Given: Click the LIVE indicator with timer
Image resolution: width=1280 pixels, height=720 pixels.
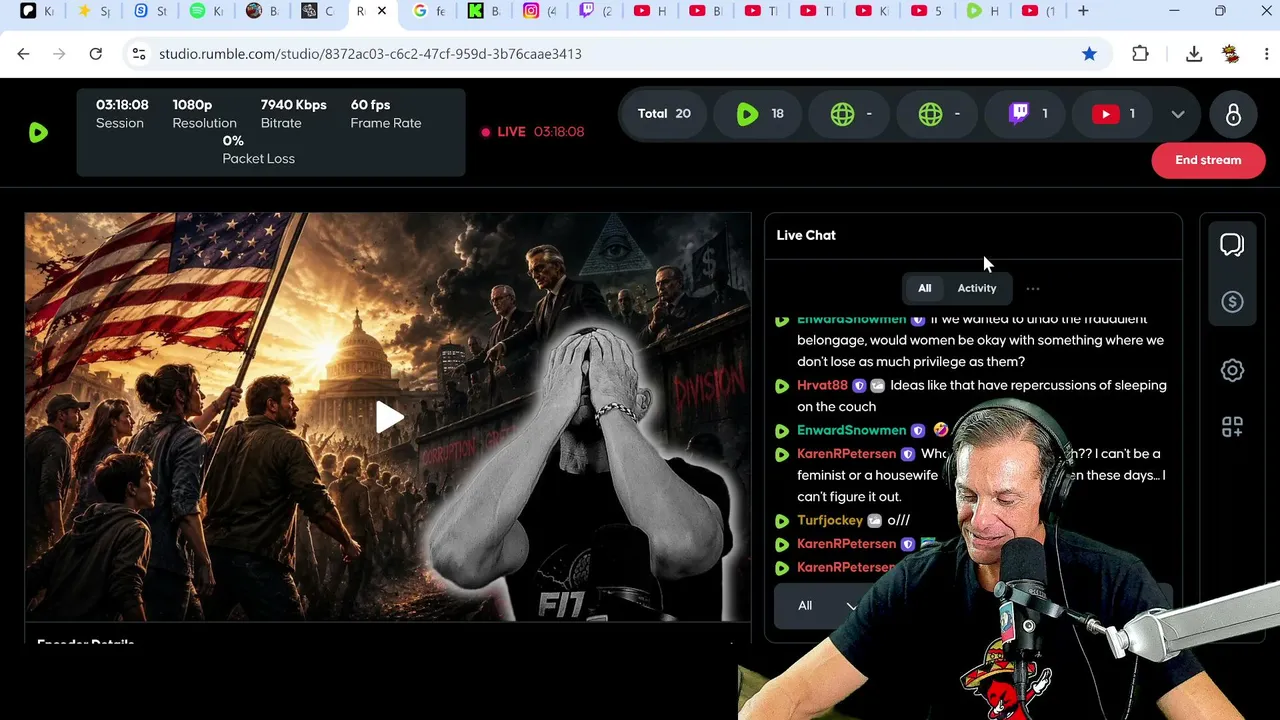Looking at the screenshot, I should click(x=532, y=132).
